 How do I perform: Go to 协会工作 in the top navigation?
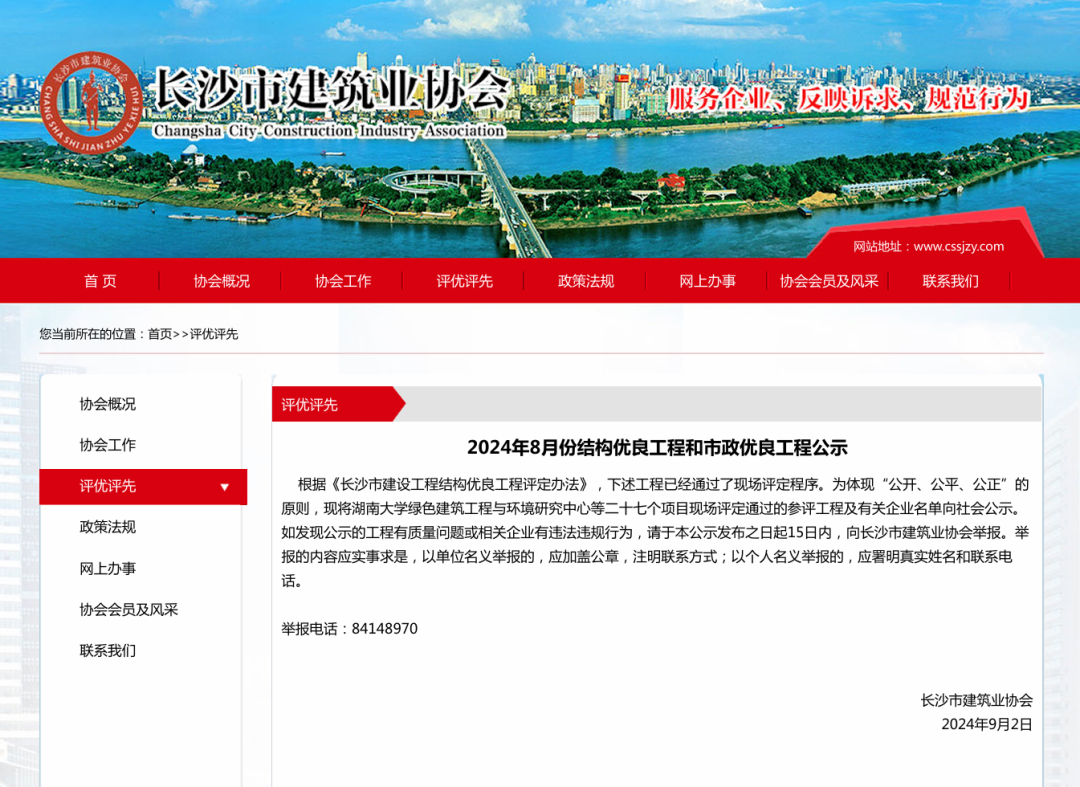343,281
